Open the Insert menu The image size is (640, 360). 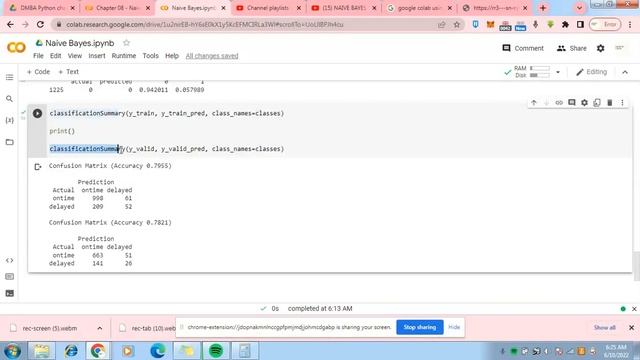pyautogui.click(x=97, y=56)
